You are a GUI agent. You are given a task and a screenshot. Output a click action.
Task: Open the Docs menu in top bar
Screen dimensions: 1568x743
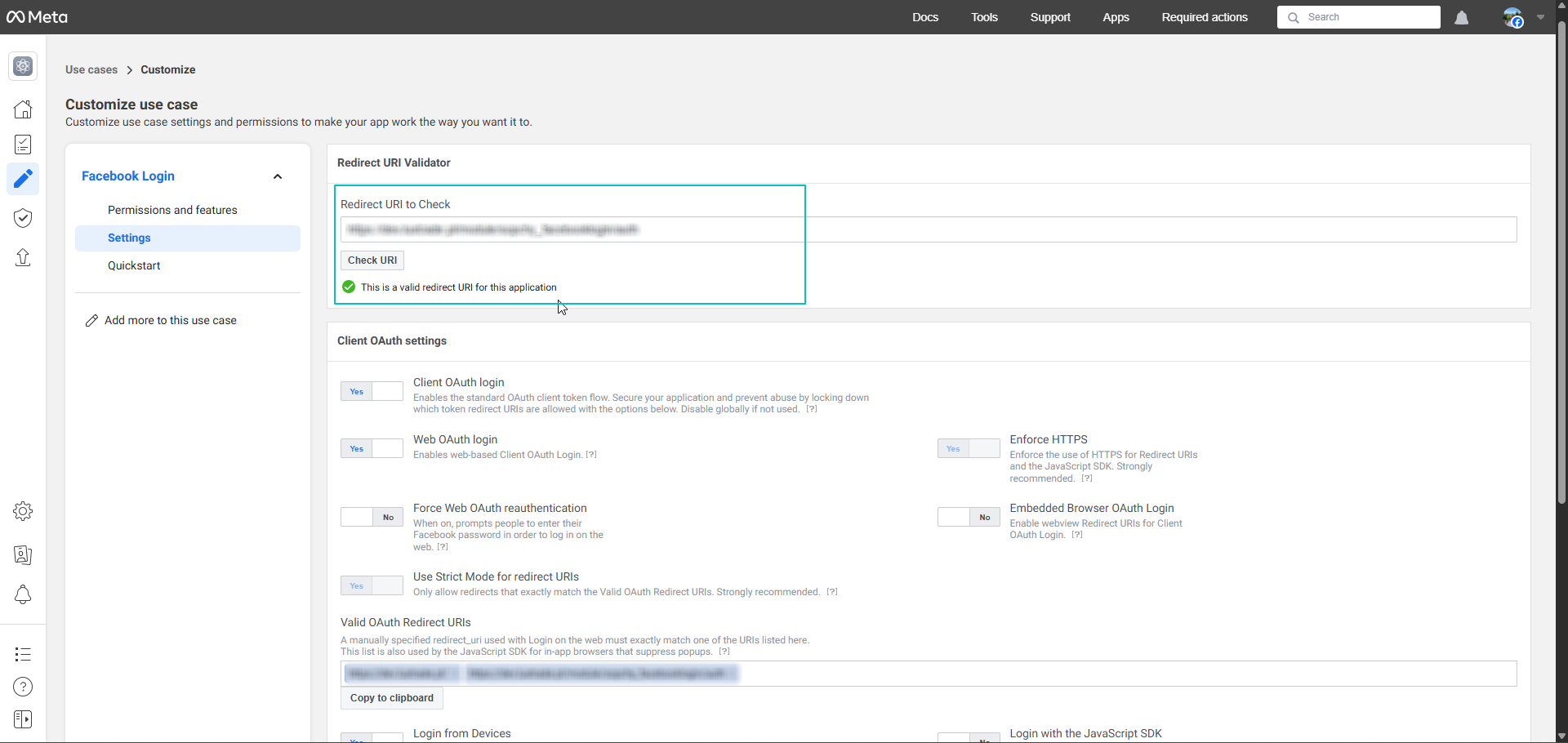[924, 17]
